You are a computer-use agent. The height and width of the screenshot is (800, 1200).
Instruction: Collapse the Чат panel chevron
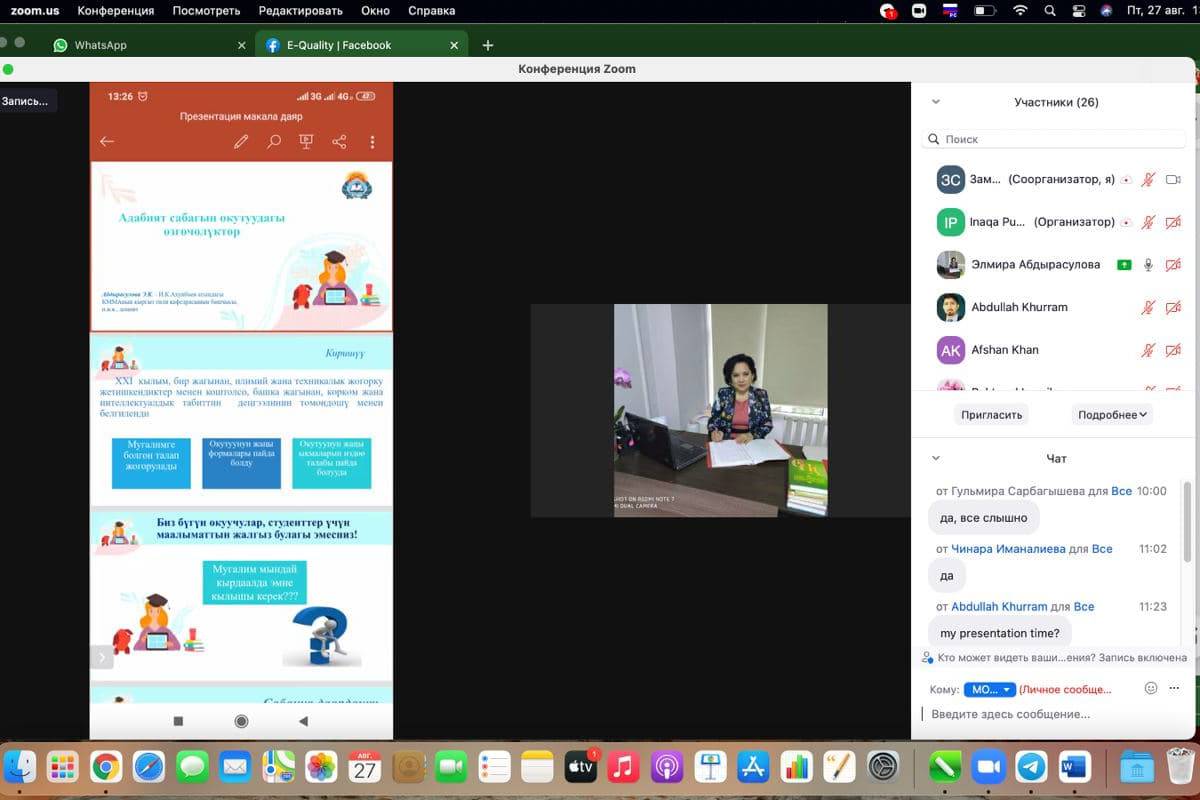point(936,458)
